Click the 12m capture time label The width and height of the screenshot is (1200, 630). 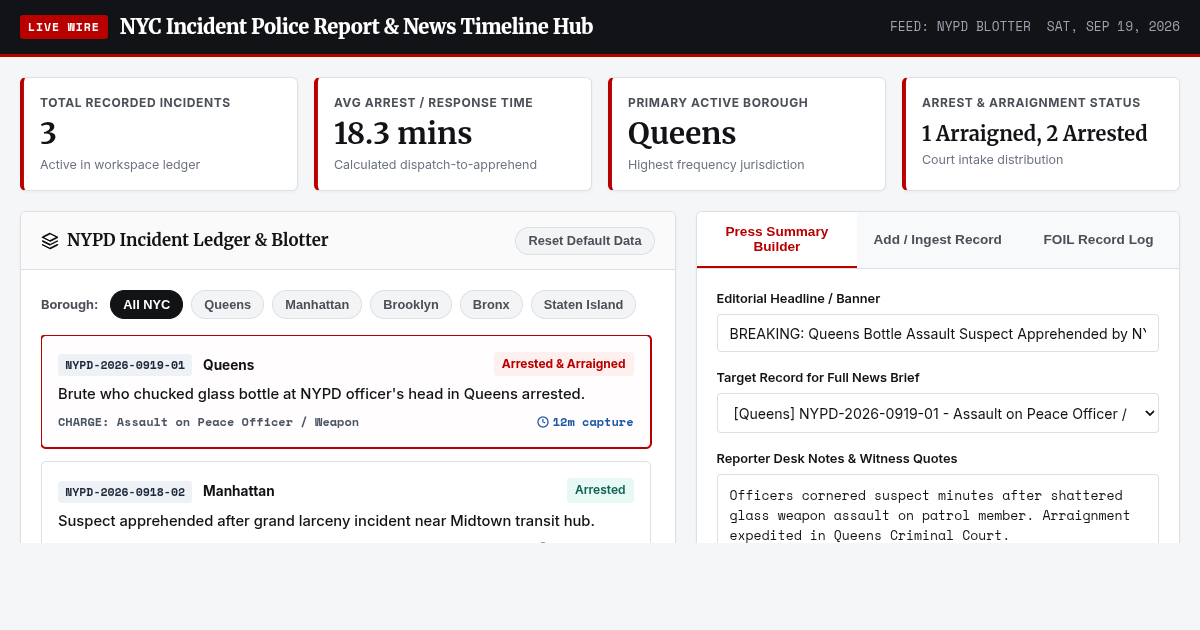(x=593, y=422)
